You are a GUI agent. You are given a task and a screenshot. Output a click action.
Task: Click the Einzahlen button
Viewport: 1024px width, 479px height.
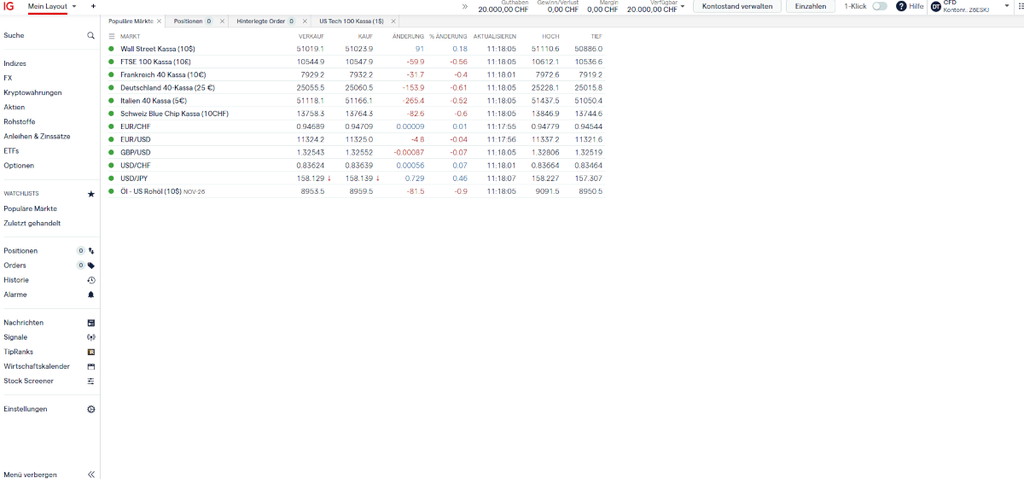[810, 6]
